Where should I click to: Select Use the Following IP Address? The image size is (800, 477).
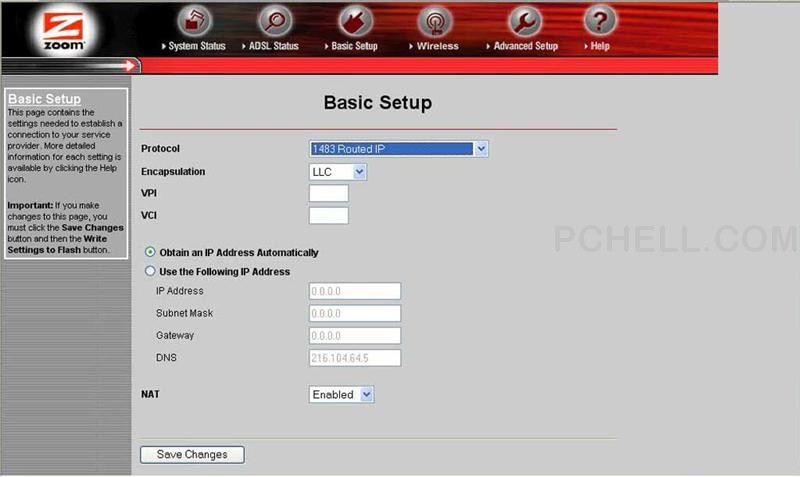pos(151,271)
